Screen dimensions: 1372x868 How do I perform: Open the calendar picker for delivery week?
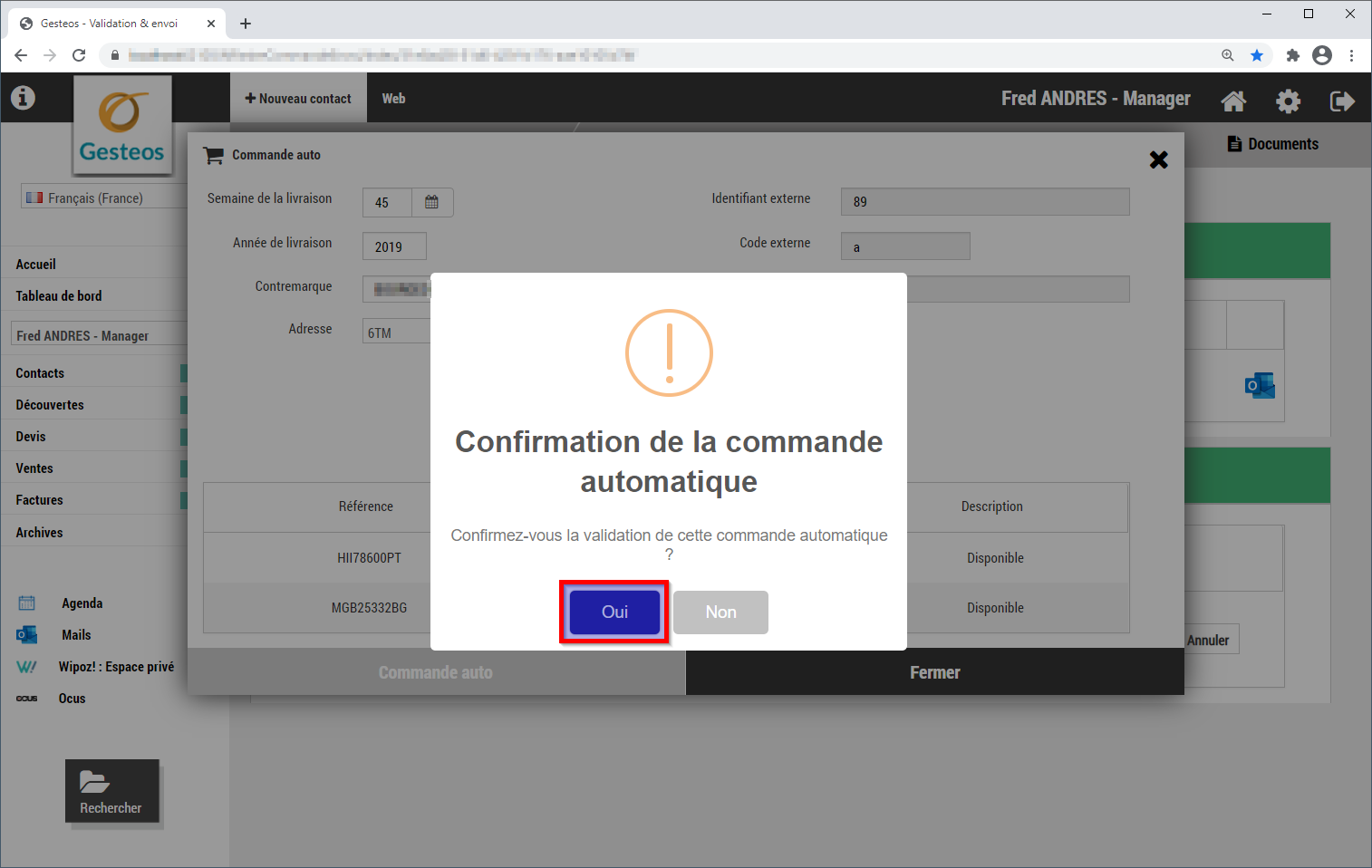(432, 202)
